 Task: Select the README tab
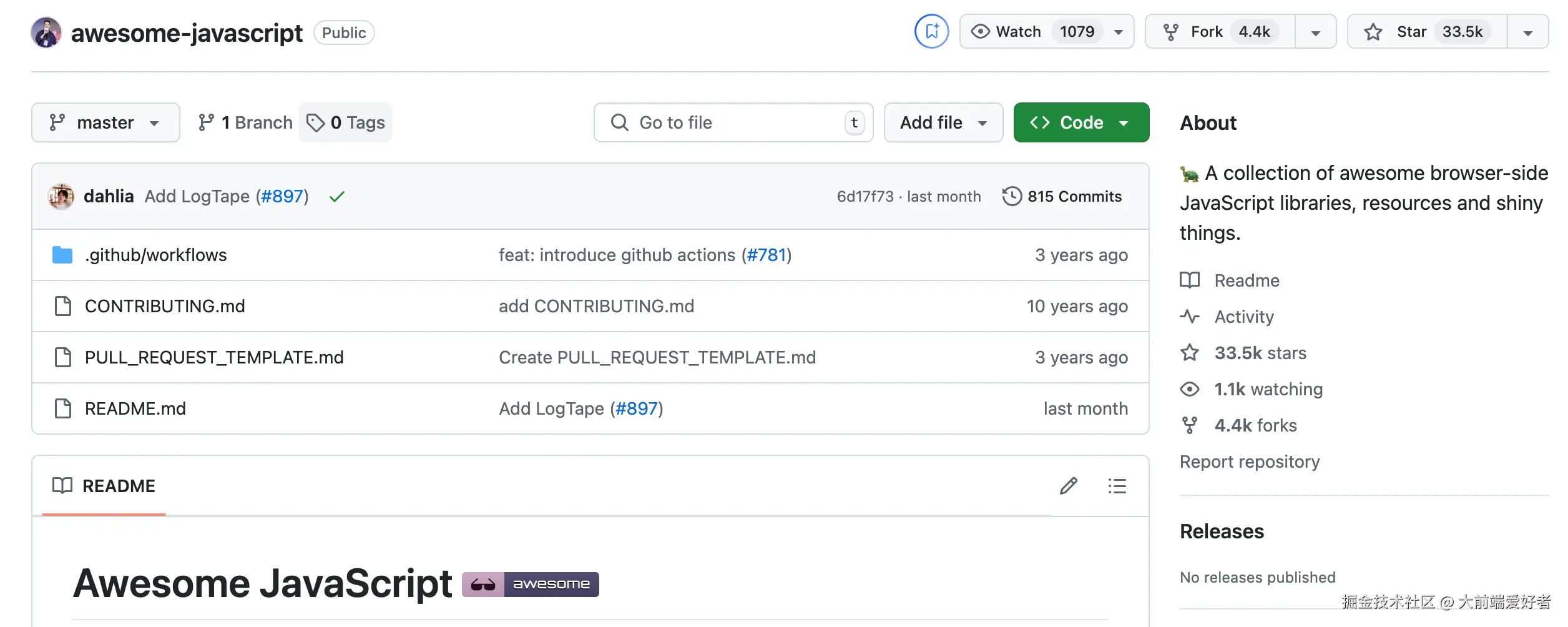[104, 486]
